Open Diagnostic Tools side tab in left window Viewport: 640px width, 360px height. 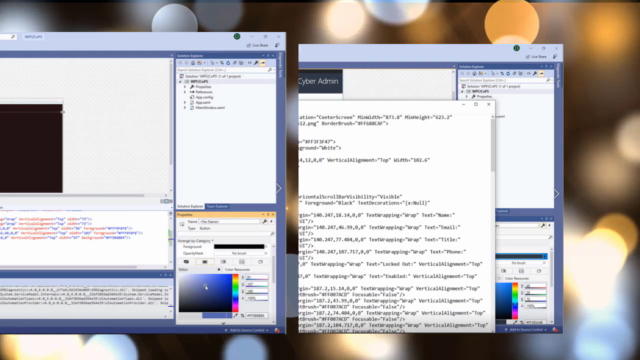point(280,65)
